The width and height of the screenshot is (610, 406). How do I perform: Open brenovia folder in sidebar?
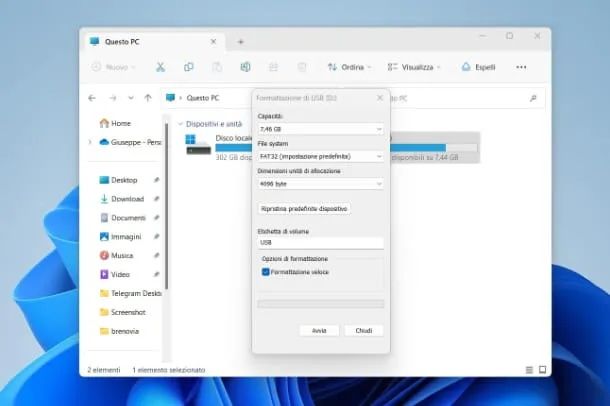pyautogui.click(x=119, y=331)
